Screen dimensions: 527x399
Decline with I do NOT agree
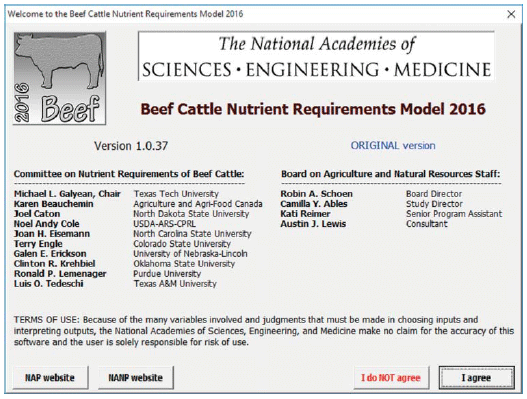click(x=391, y=377)
